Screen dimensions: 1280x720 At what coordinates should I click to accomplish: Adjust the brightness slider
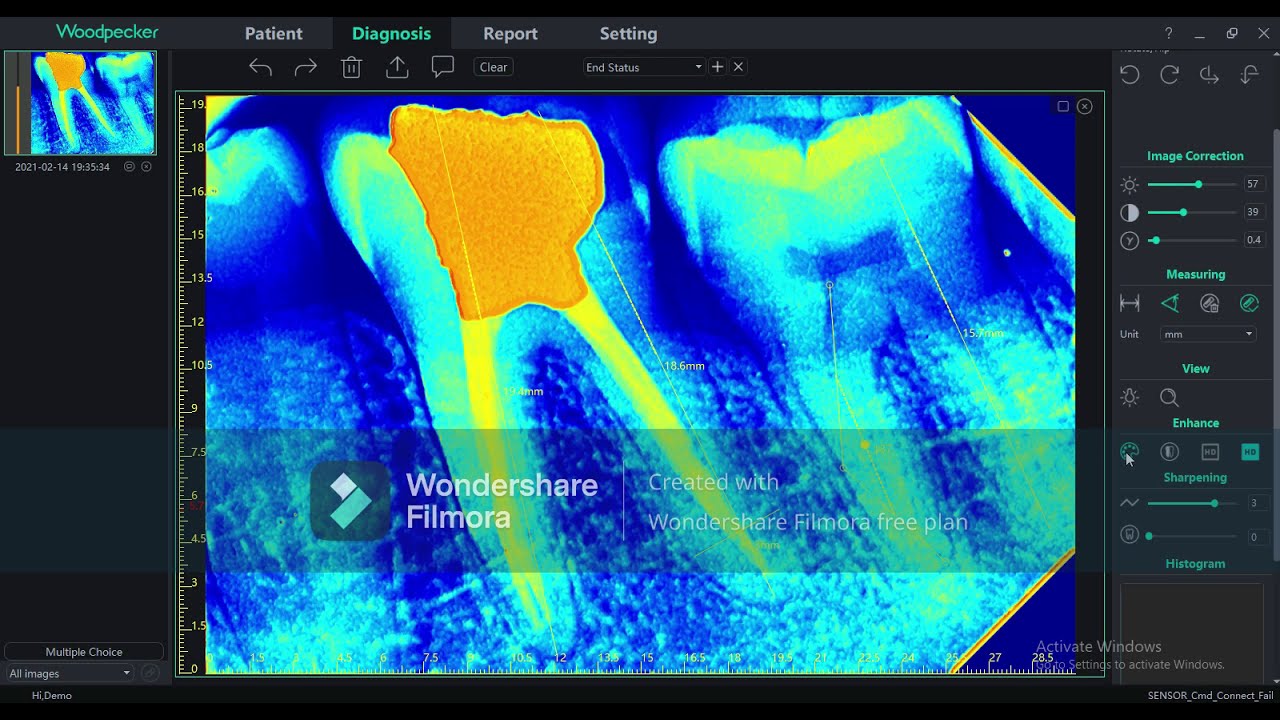click(x=1191, y=185)
